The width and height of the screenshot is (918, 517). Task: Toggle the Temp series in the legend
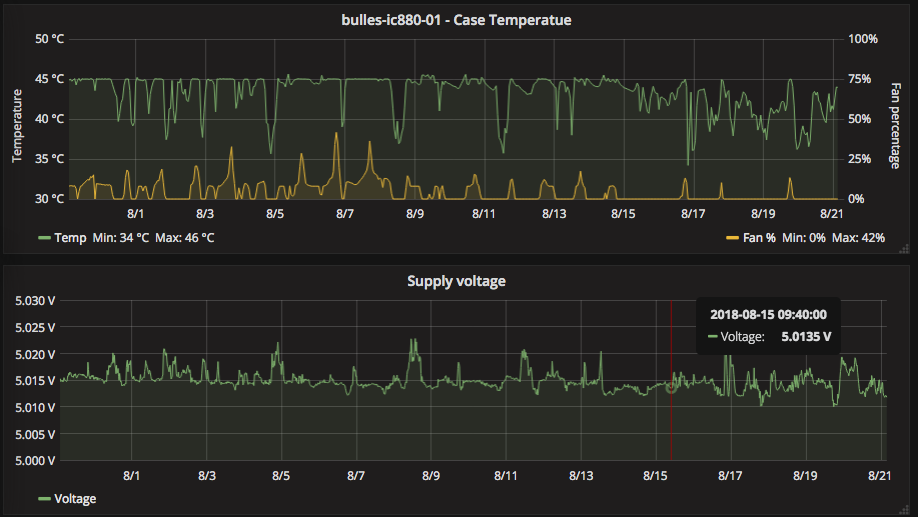[70, 238]
